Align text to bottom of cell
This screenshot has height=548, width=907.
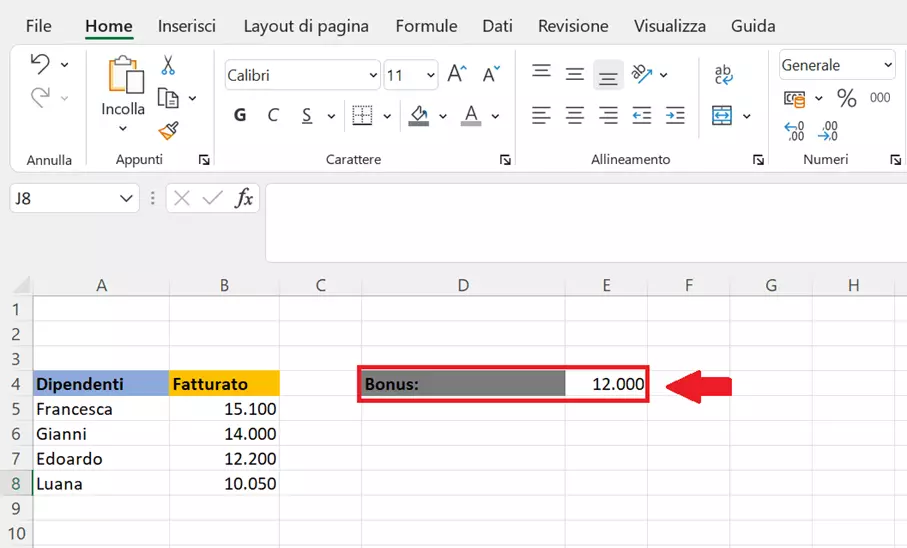tap(608, 76)
